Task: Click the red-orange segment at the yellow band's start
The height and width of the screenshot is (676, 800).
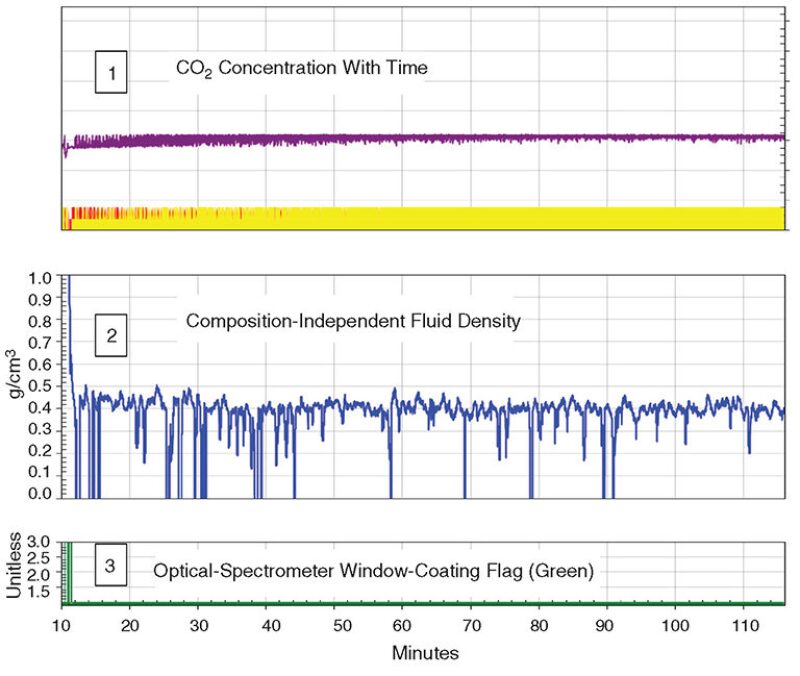Action: [66, 218]
